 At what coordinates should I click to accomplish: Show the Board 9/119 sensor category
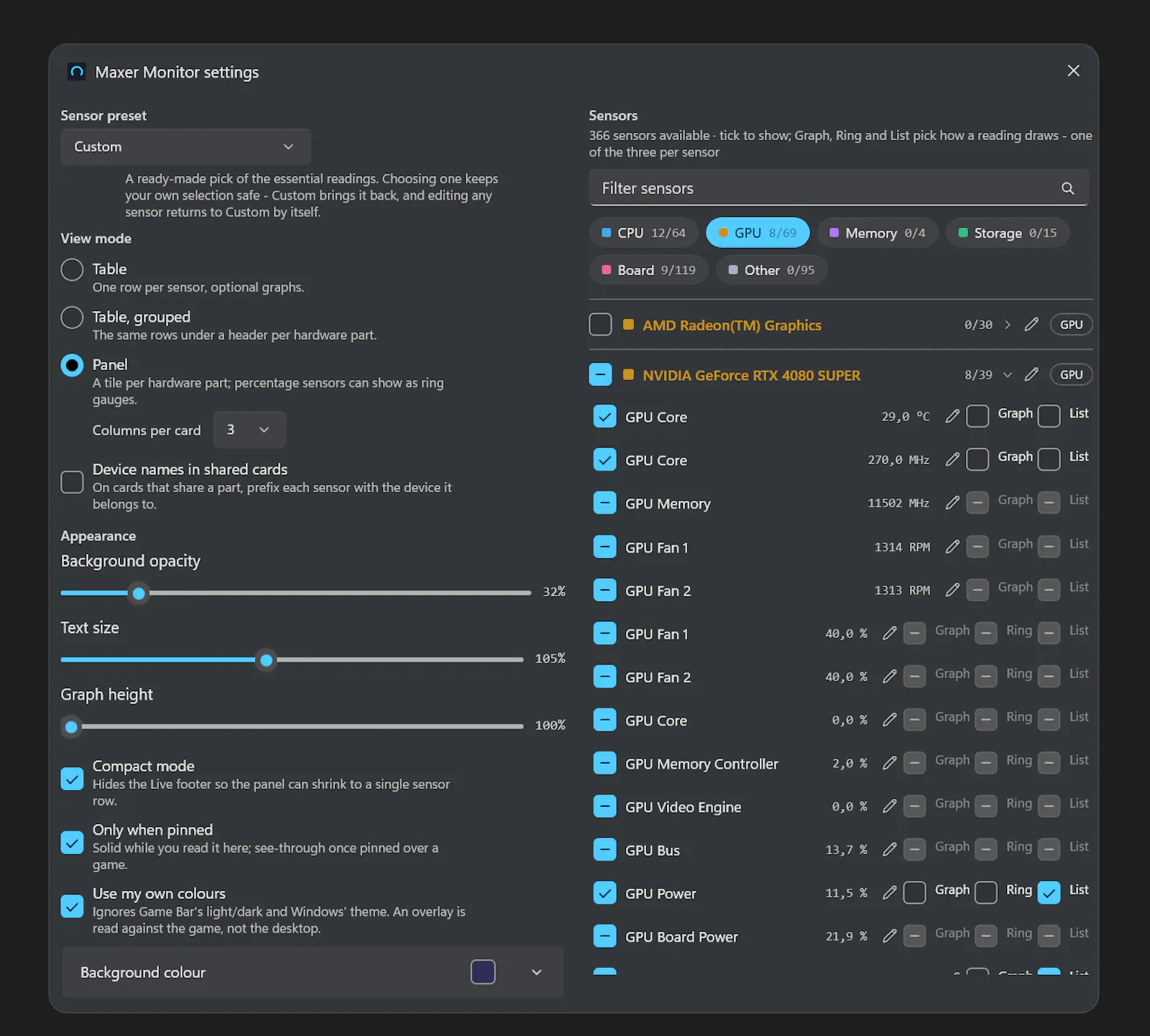(x=648, y=270)
